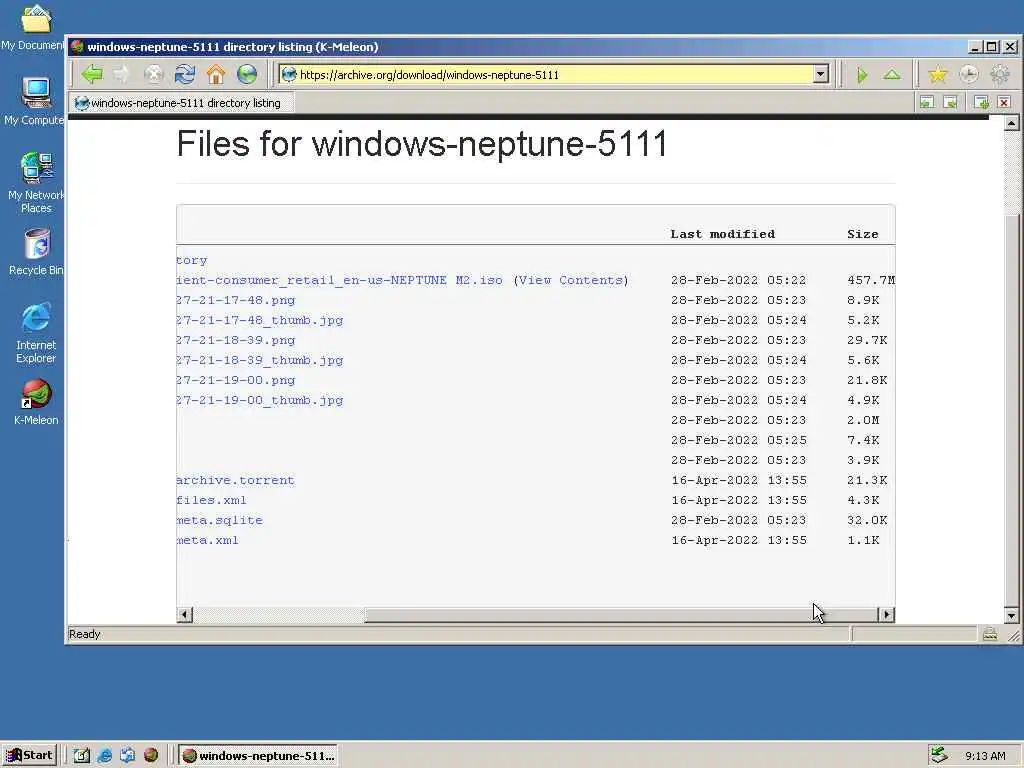Click the '16-Apr-2022 13:55' date in archive.torrent row
The height and width of the screenshot is (768, 1024).
739,480
